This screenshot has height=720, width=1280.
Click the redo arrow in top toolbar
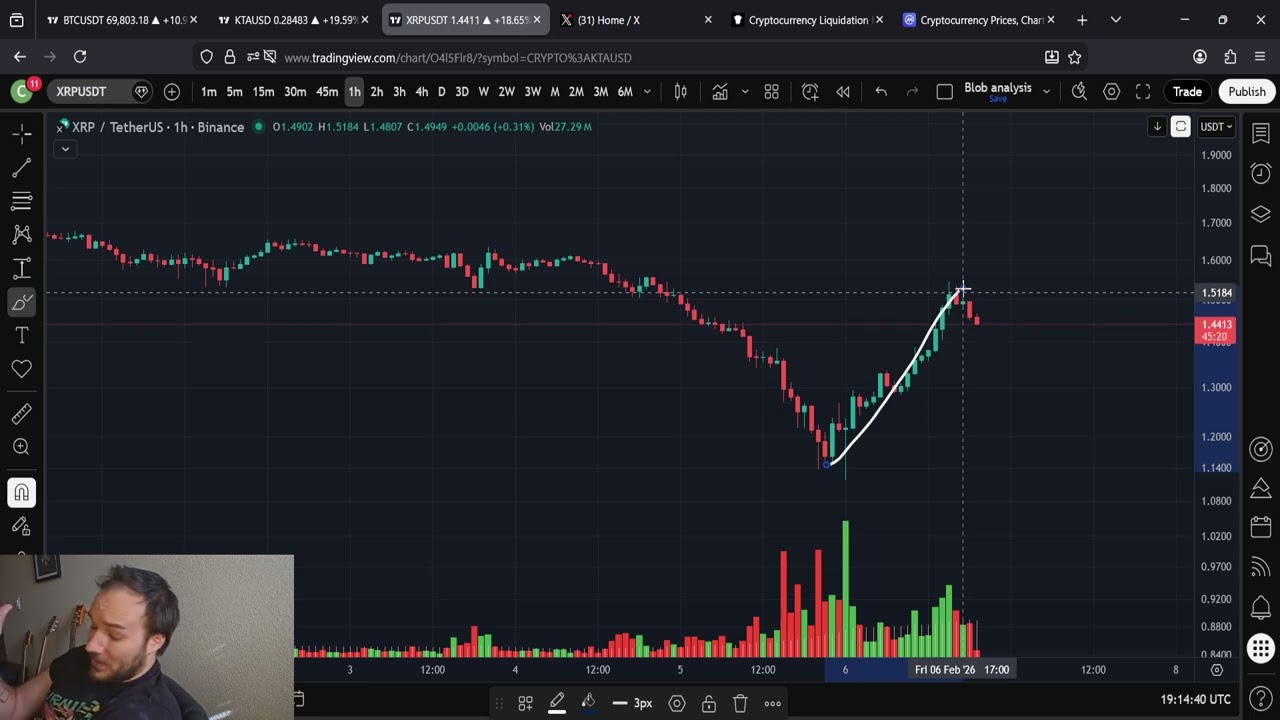click(912, 92)
